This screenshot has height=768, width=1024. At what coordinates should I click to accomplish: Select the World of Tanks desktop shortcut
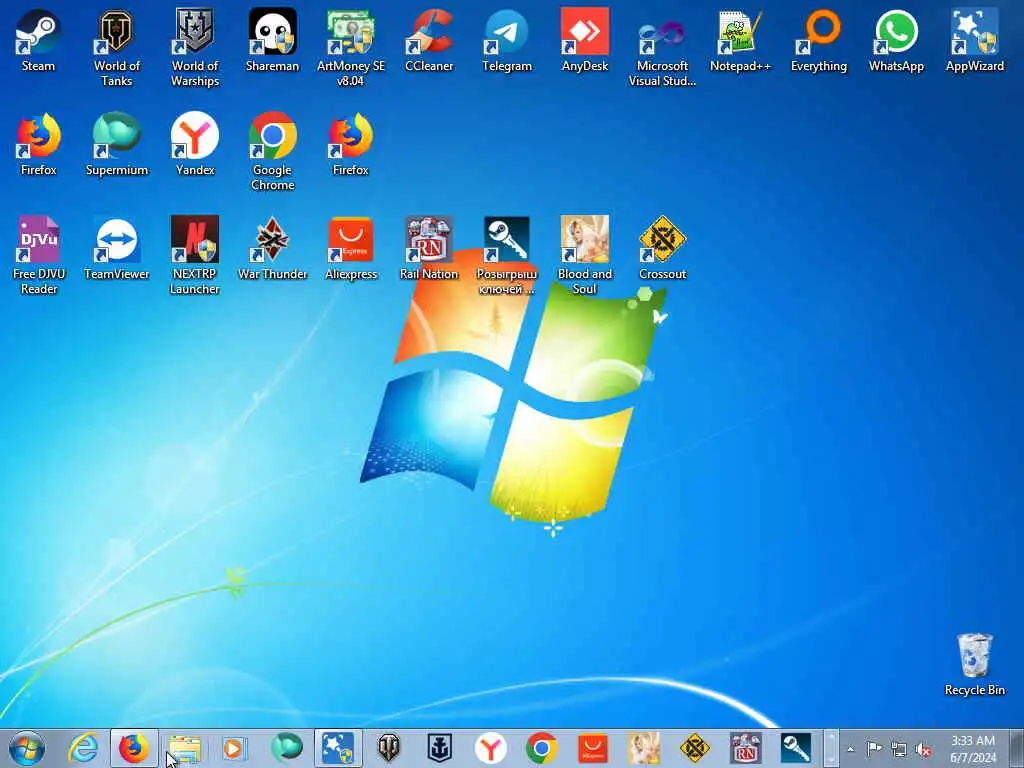click(x=116, y=47)
